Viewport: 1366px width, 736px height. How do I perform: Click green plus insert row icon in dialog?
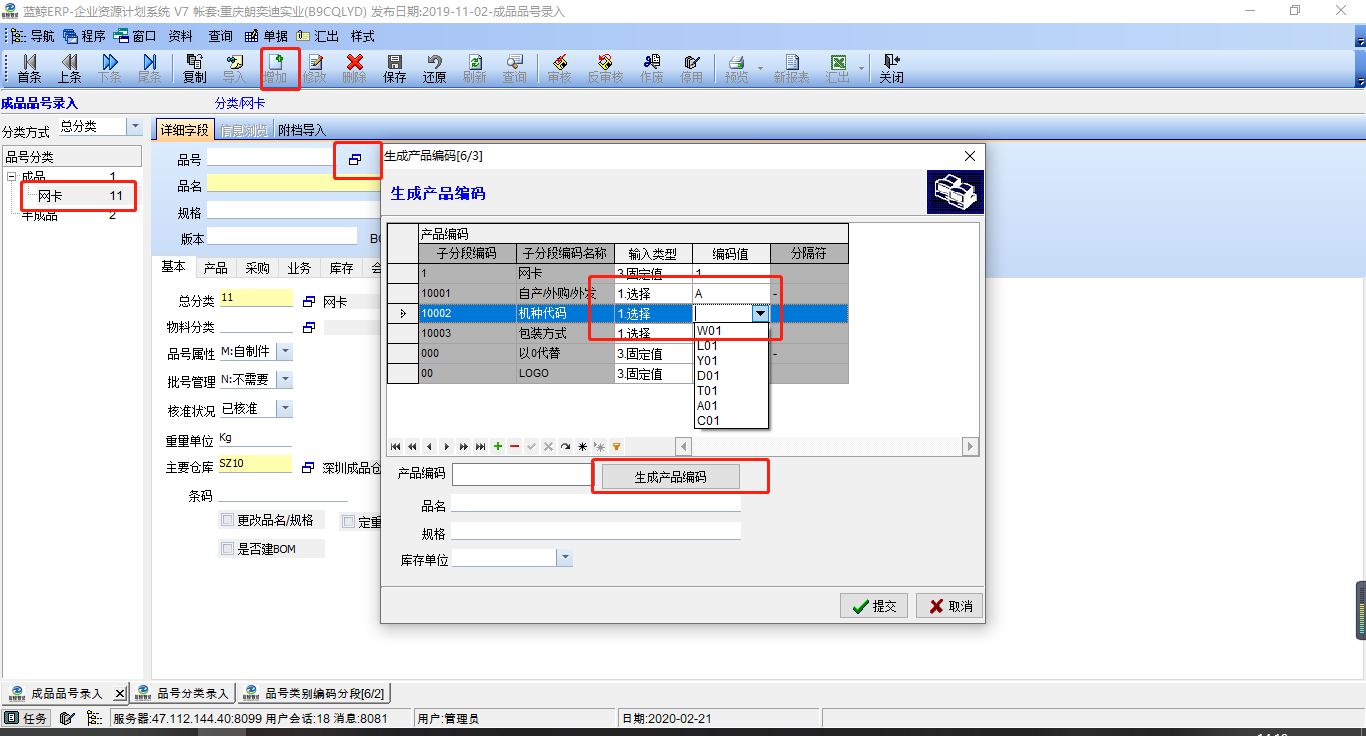[x=498, y=446]
